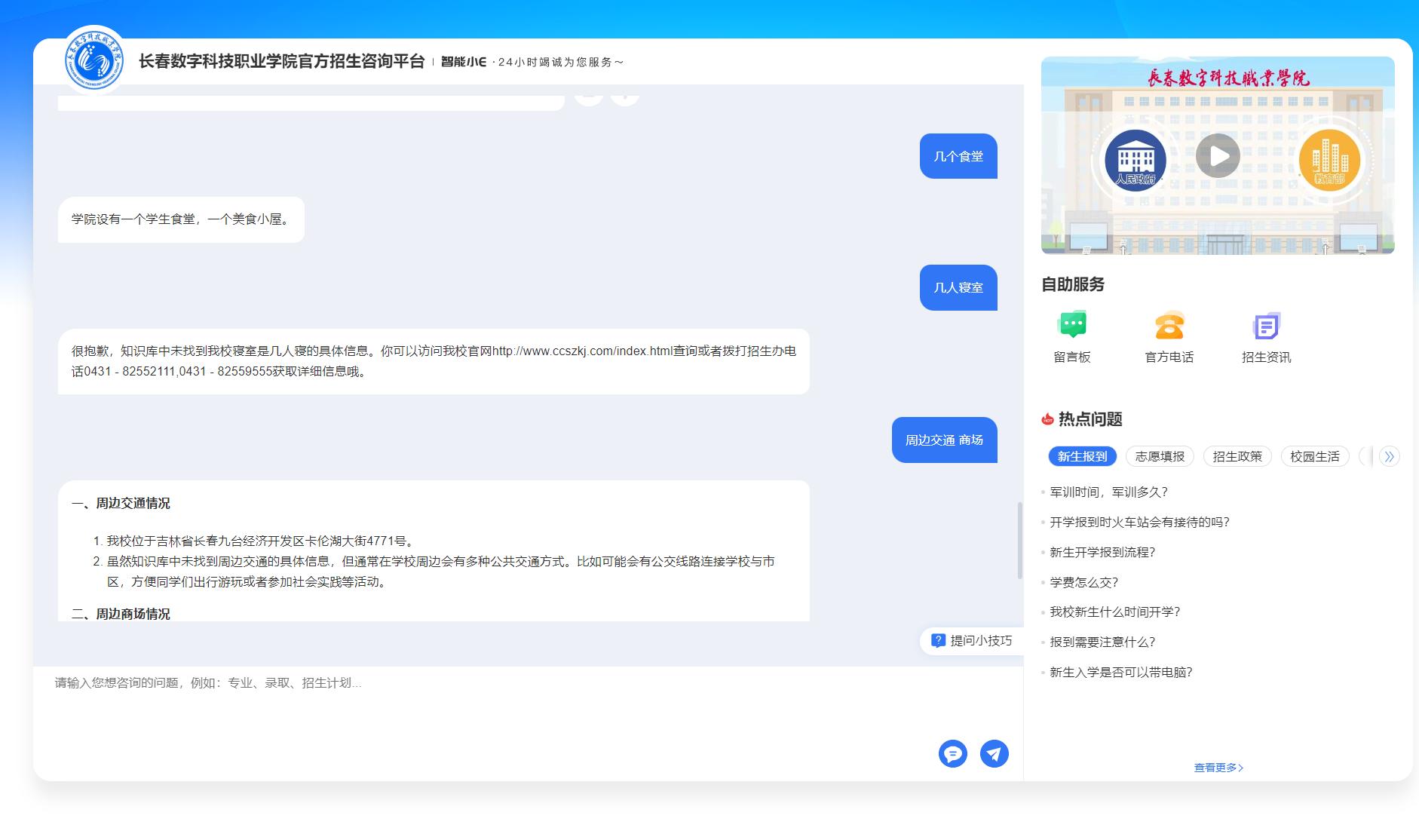Open the 招生资讯 news icon
This screenshot has height=840, width=1419.
coord(1266,337)
